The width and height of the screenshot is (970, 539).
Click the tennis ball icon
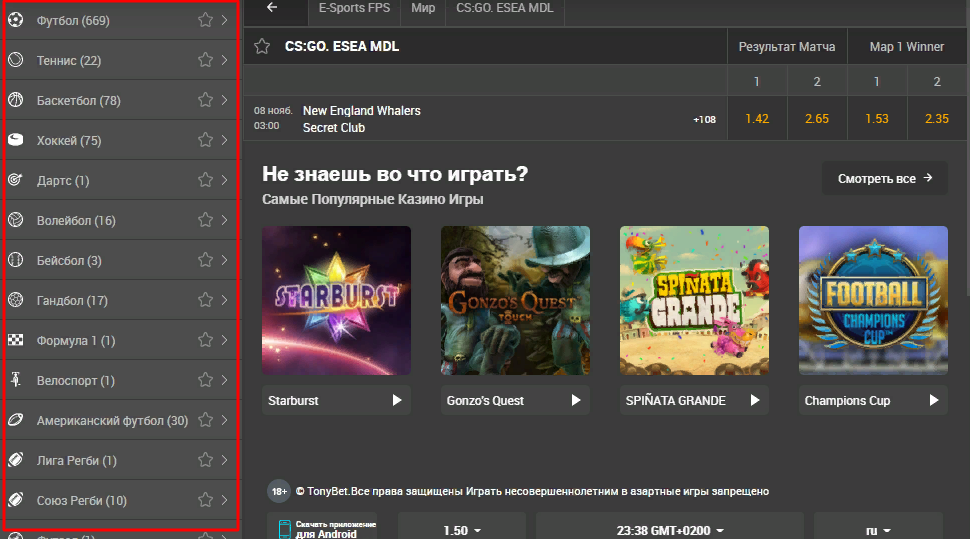(x=15, y=60)
